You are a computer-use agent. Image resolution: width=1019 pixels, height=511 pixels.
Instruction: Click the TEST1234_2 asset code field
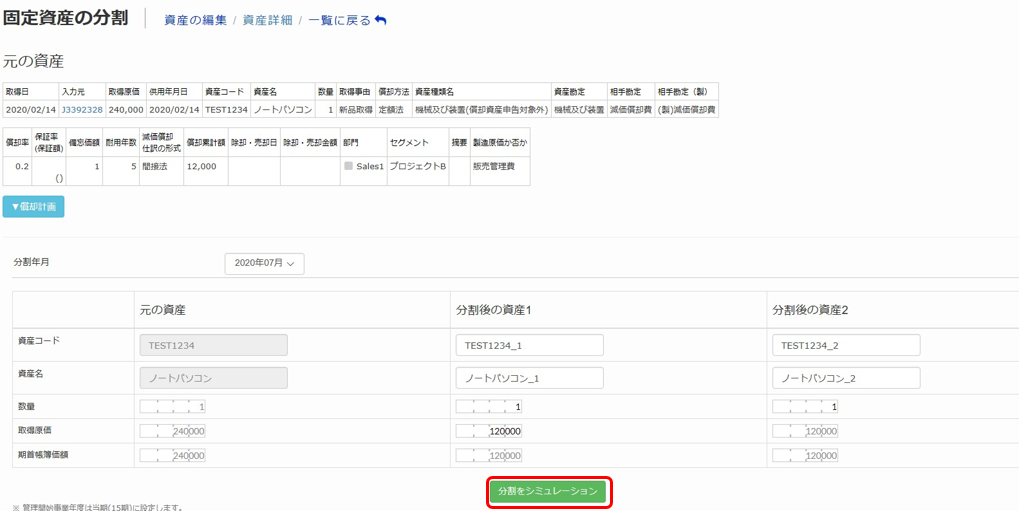[846, 345]
